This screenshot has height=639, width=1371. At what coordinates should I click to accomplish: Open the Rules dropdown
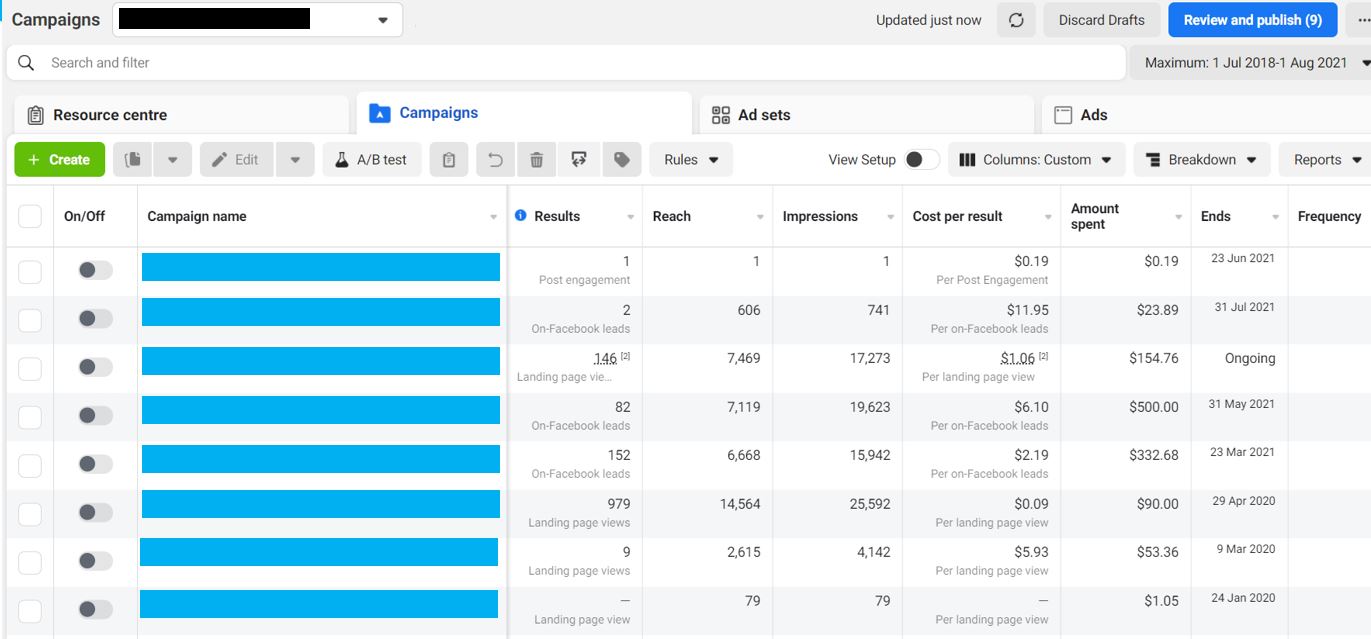click(x=693, y=158)
